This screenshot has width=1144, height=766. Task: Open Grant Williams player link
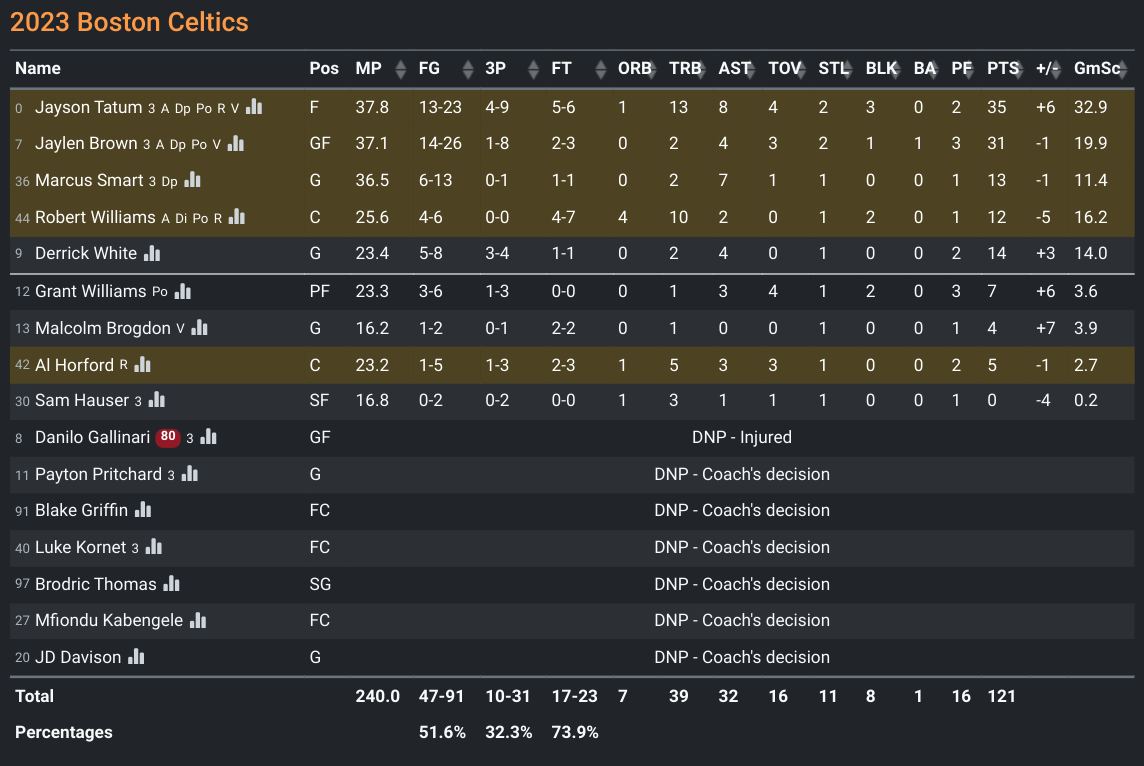[90, 291]
